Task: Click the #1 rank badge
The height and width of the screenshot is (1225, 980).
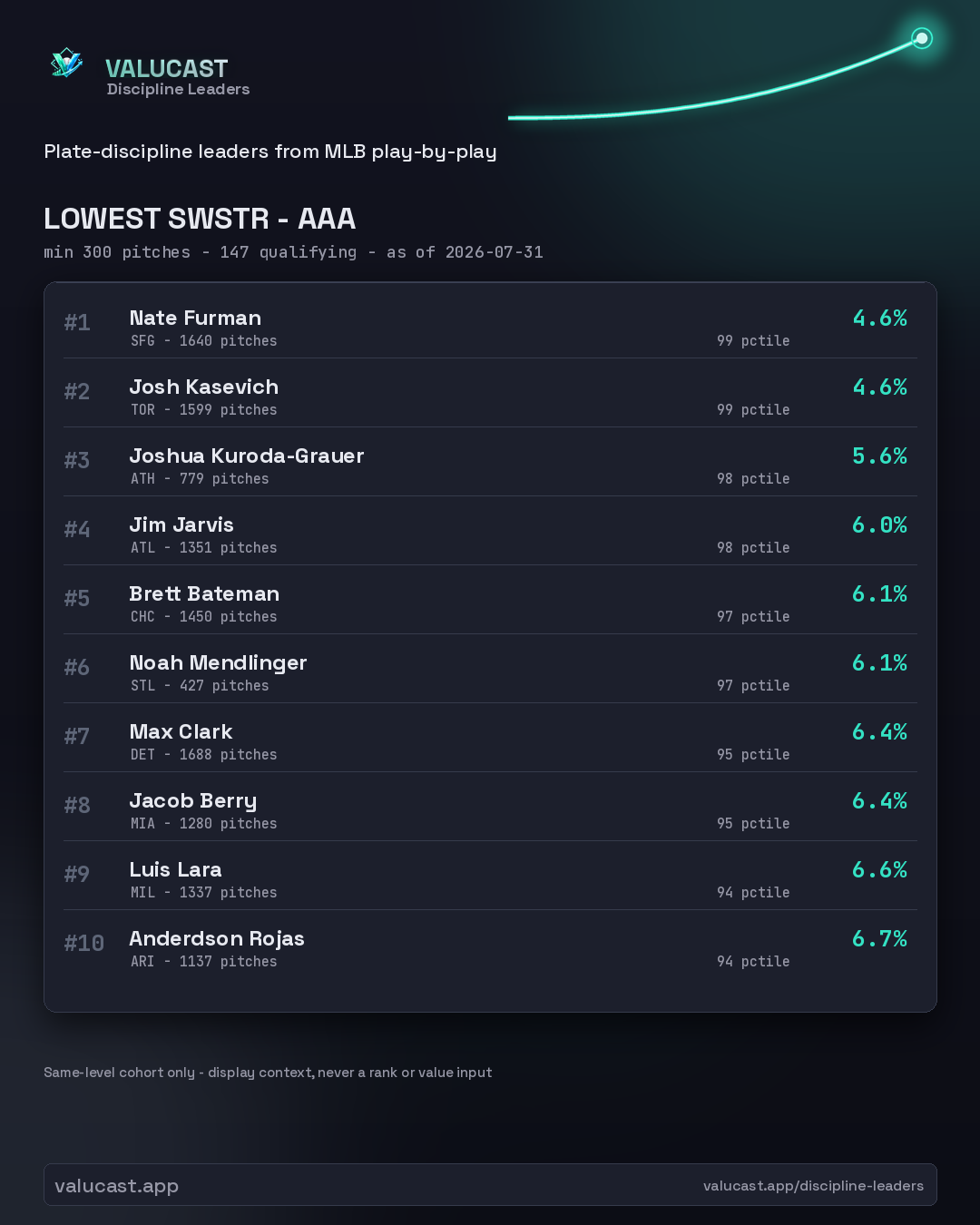Action: pos(77,323)
